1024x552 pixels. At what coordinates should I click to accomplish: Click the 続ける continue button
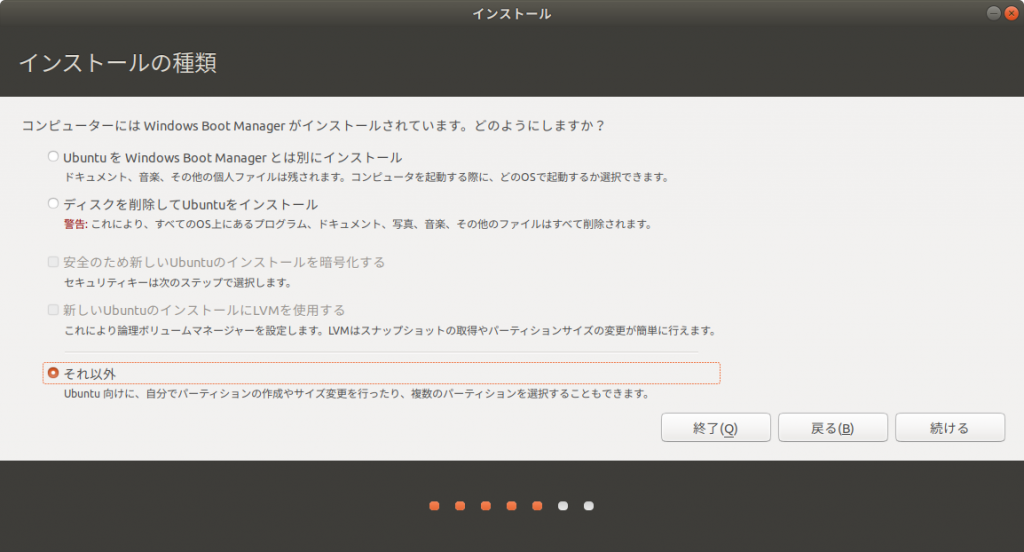[x=950, y=428]
